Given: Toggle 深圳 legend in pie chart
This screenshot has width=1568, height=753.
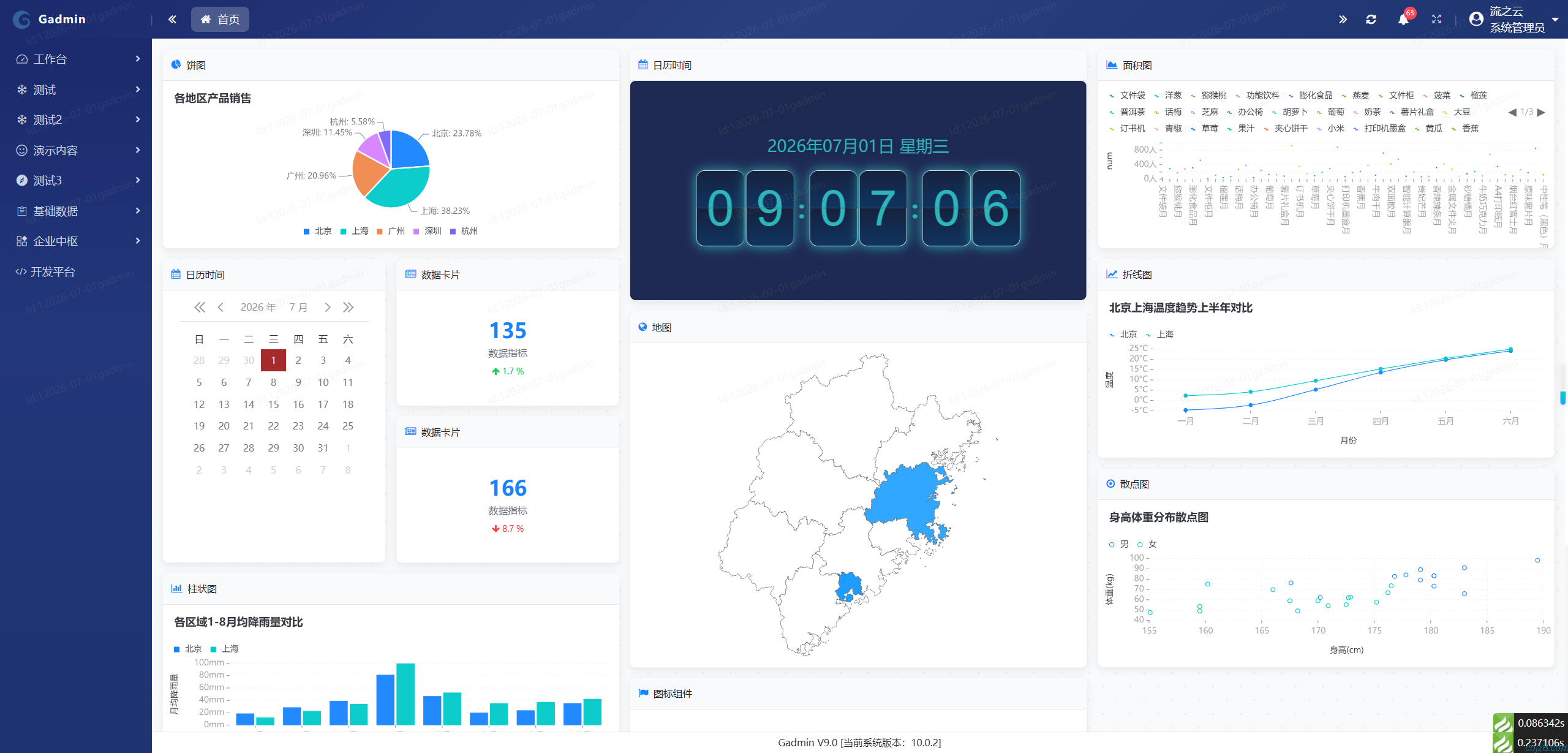Looking at the screenshot, I should 428,231.
